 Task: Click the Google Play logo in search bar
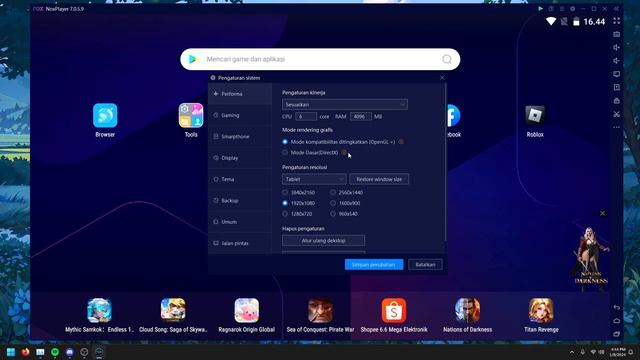[193, 59]
